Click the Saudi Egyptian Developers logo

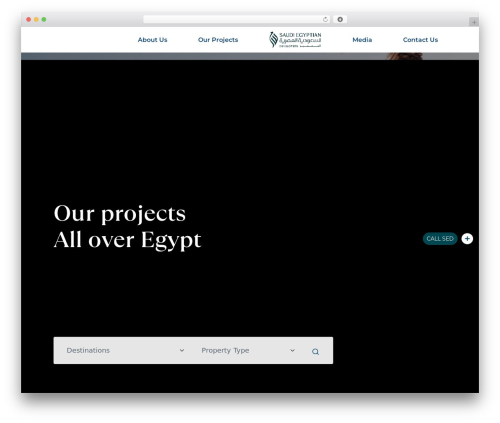point(295,40)
